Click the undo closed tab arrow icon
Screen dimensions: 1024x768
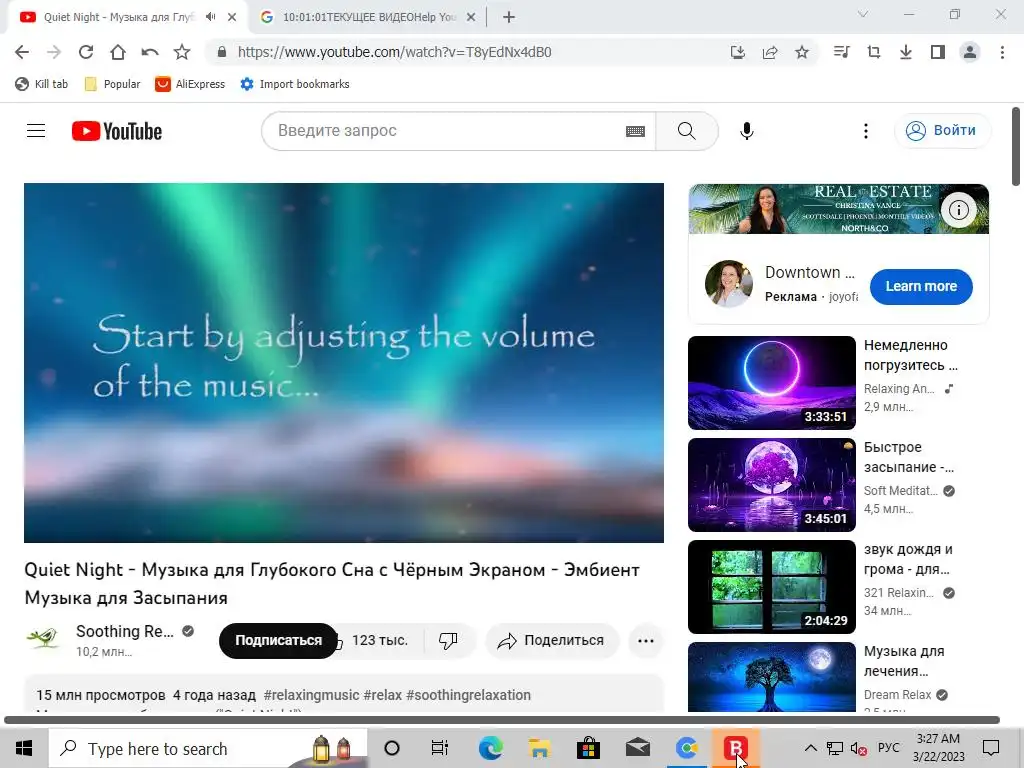150,52
